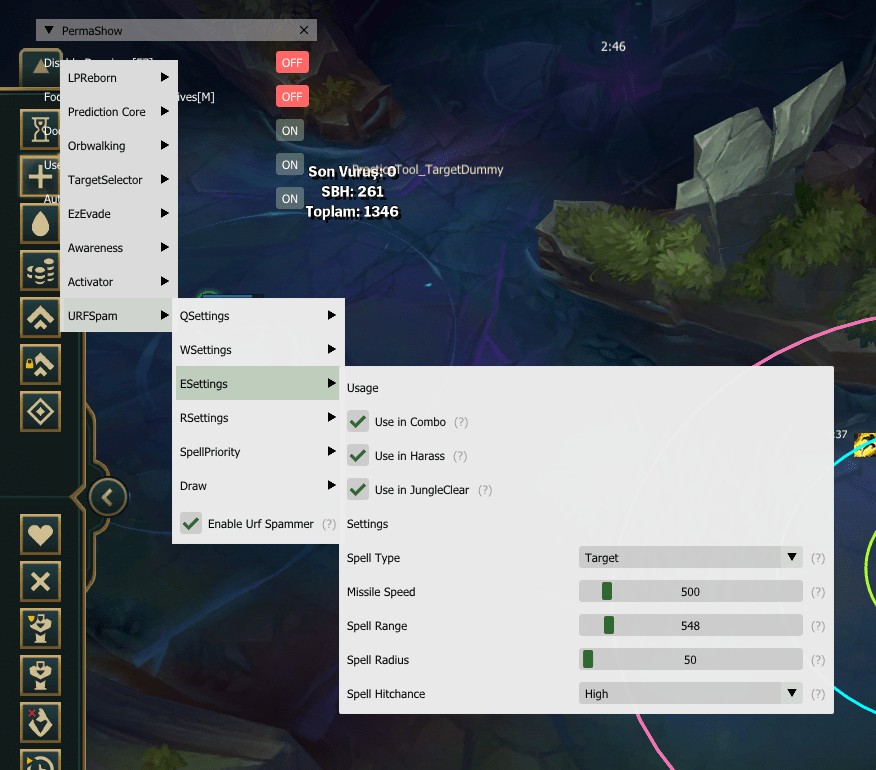This screenshot has width=876, height=770.
Task: Adjust the Spell Radius slider
Action: tap(691, 660)
